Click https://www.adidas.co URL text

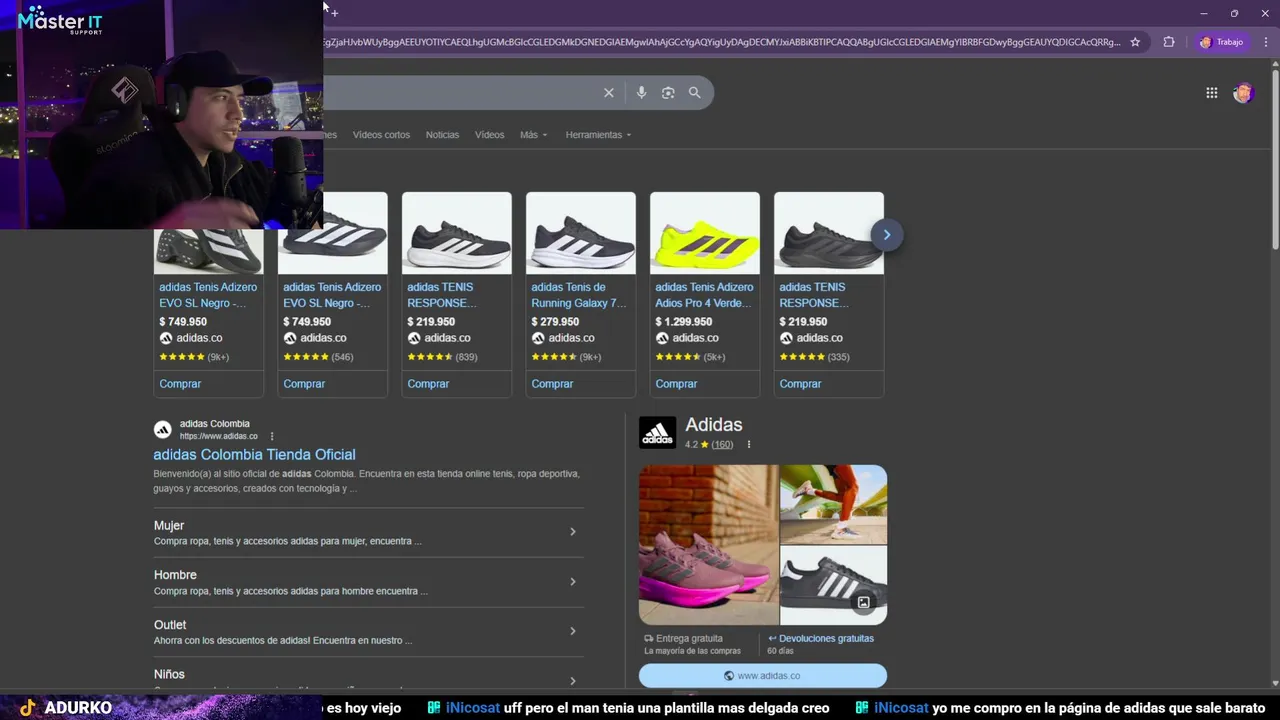218,437
